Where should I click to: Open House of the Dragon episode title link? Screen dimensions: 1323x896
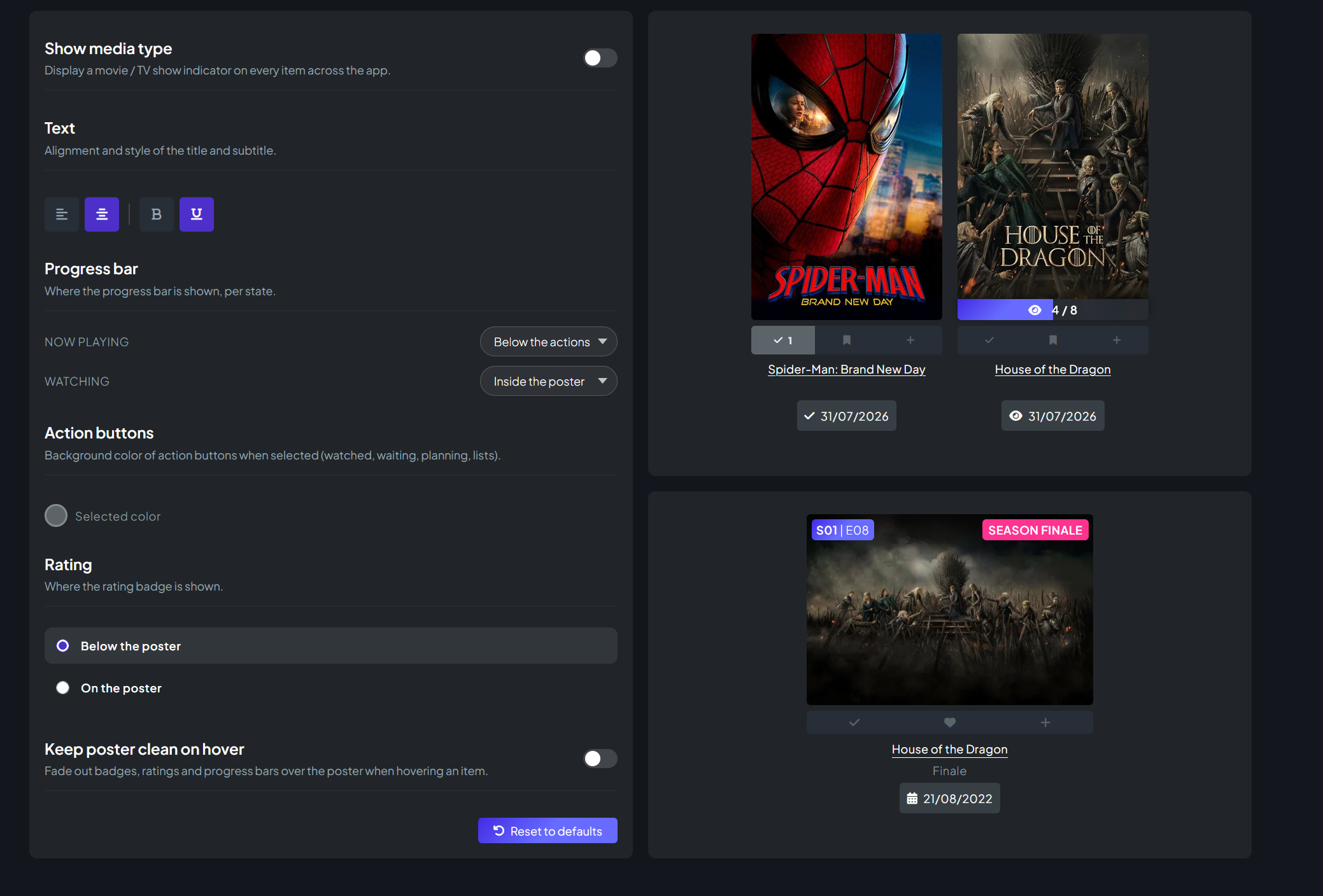click(950, 750)
